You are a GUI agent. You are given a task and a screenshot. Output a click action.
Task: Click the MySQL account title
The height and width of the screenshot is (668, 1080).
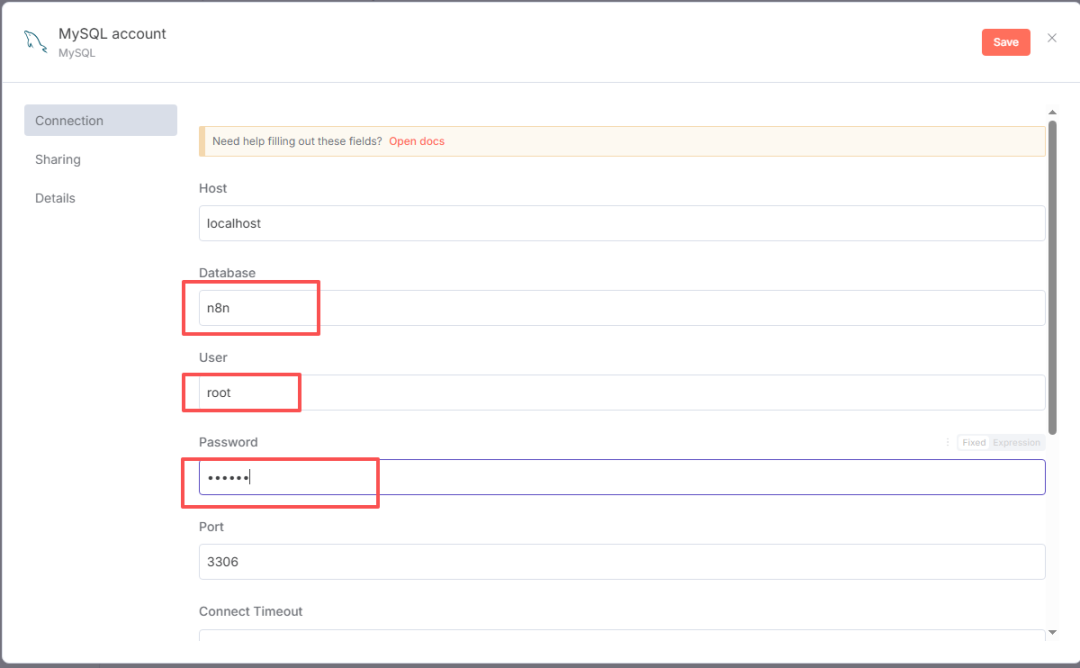coord(112,34)
